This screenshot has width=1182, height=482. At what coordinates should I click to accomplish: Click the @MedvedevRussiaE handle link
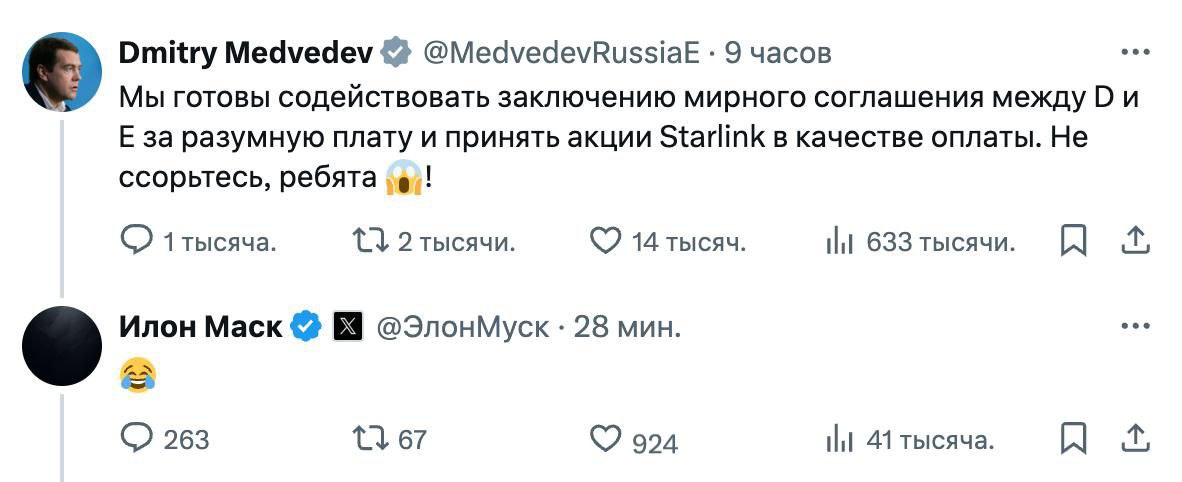pos(562,52)
